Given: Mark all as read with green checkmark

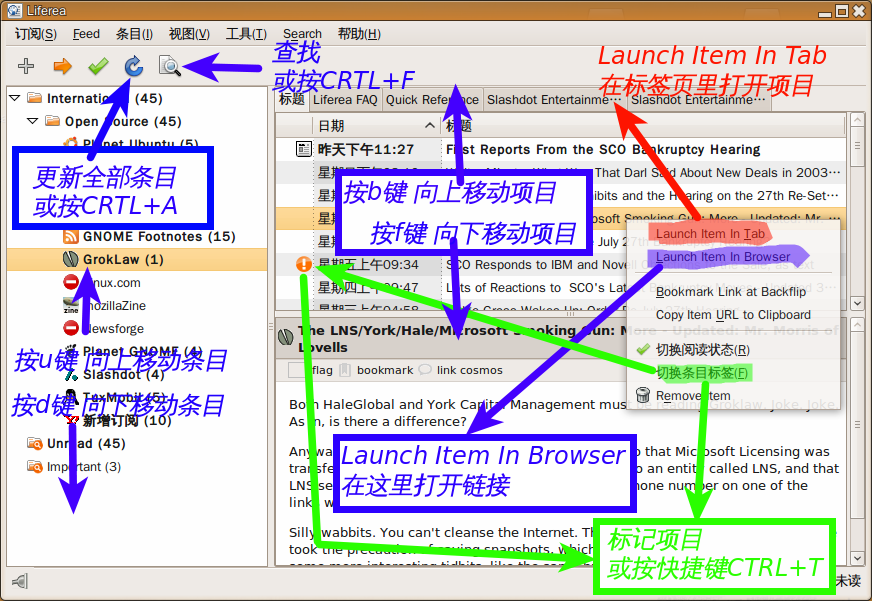Looking at the screenshot, I should (98, 66).
